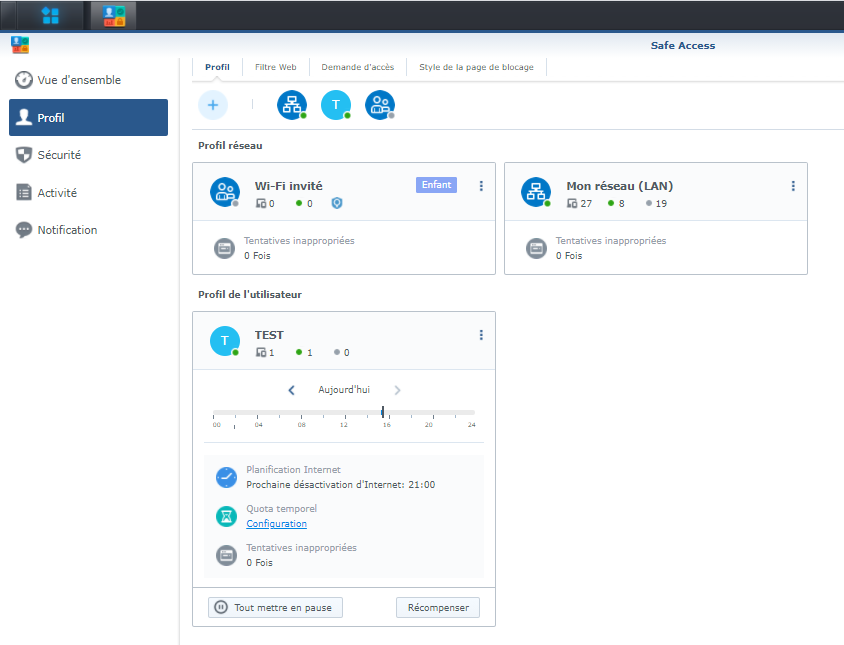Switch to Safe Access app in taskbar

114,16
